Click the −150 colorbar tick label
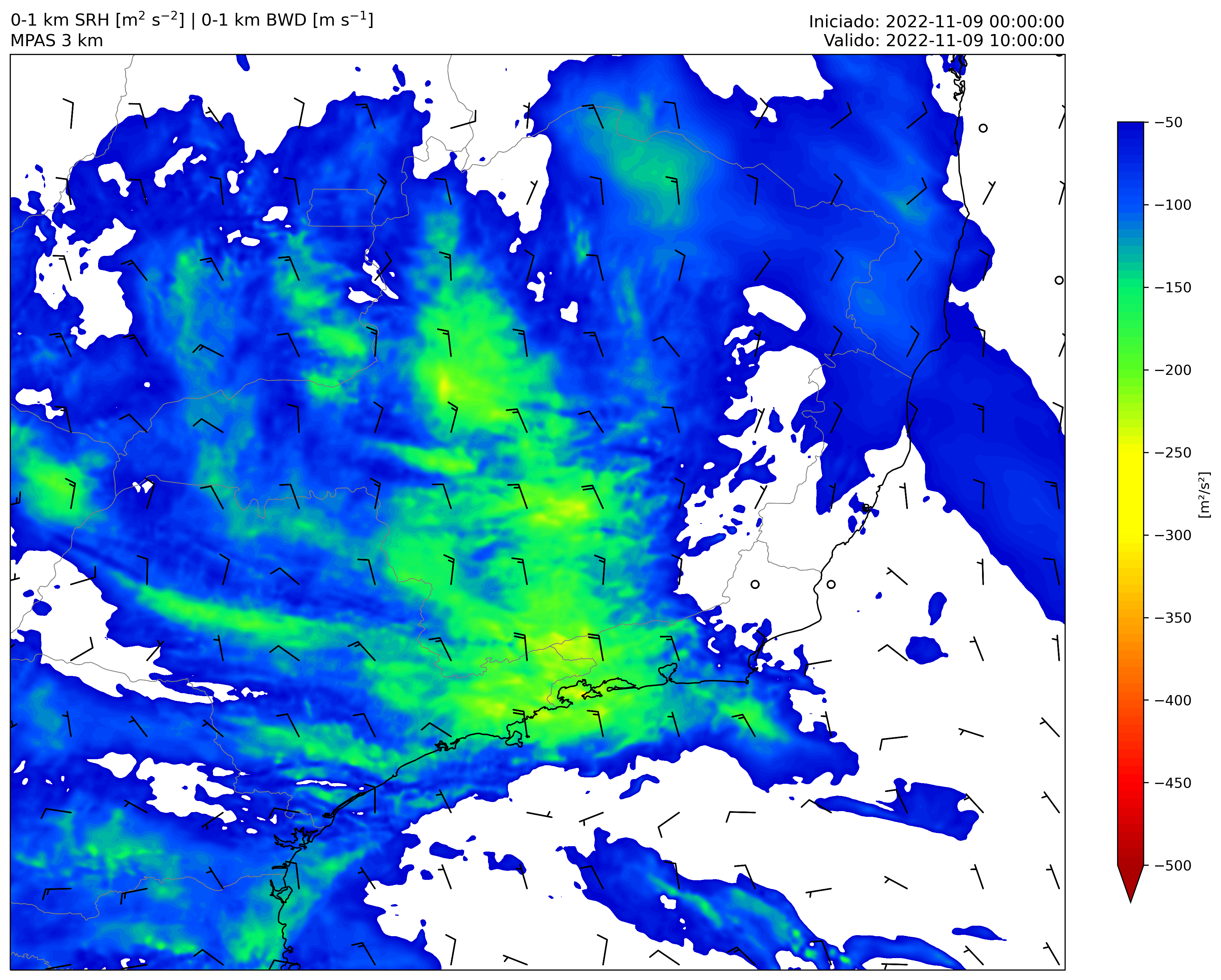This screenshot has width=1221, height=980. pos(1172,288)
